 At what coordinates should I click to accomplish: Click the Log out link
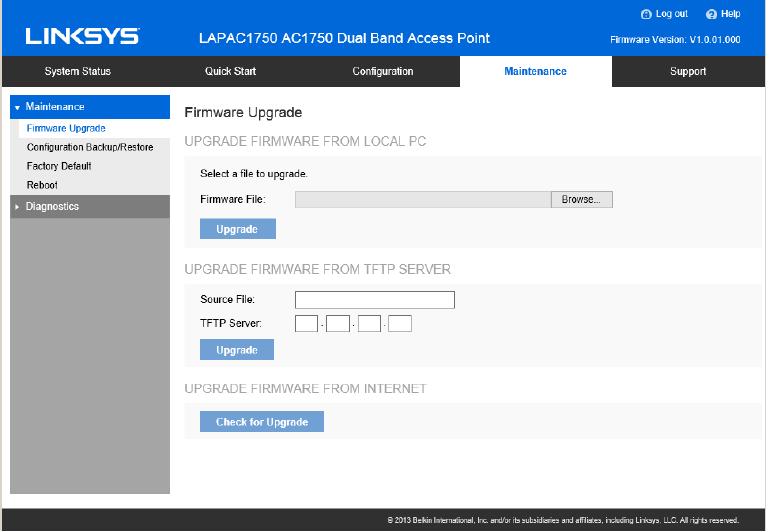[671, 14]
